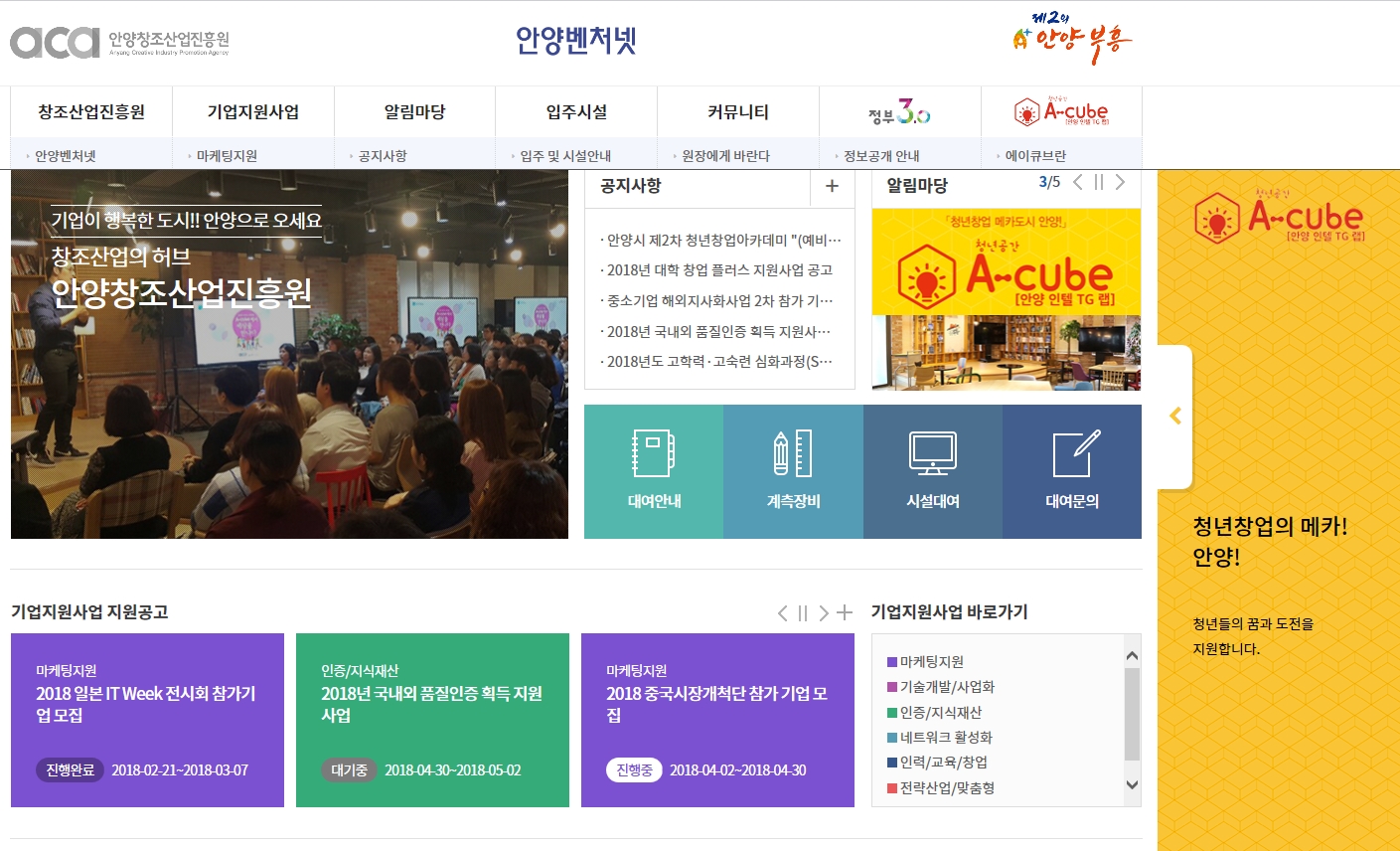Open the A-cube logo in navigation bar
This screenshot has width=1400, height=851.
pyautogui.click(x=1061, y=112)
